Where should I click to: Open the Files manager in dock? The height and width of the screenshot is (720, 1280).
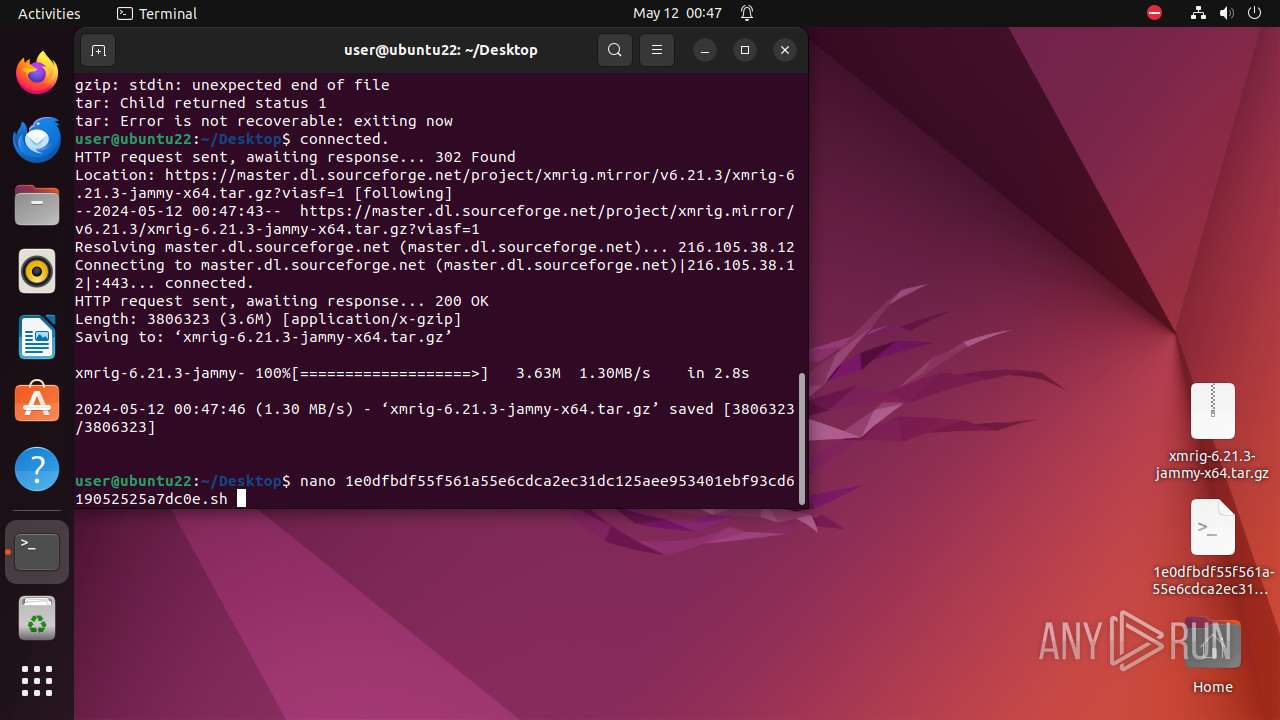coord(37,205)
